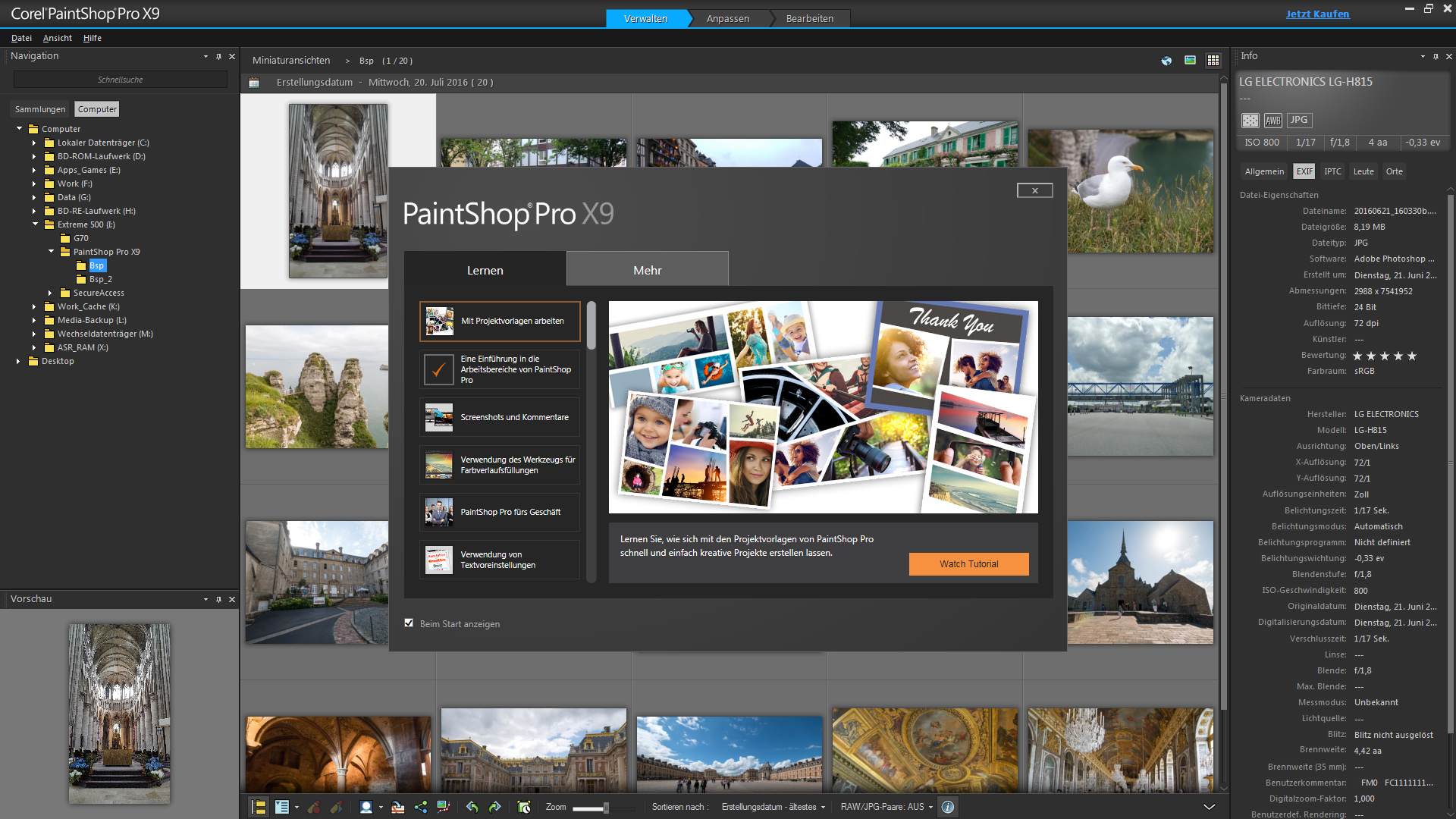The width and height of the screenshot is (1456, 819).
Task: Rotate the image left icon
Action: [x=473, y=807]
